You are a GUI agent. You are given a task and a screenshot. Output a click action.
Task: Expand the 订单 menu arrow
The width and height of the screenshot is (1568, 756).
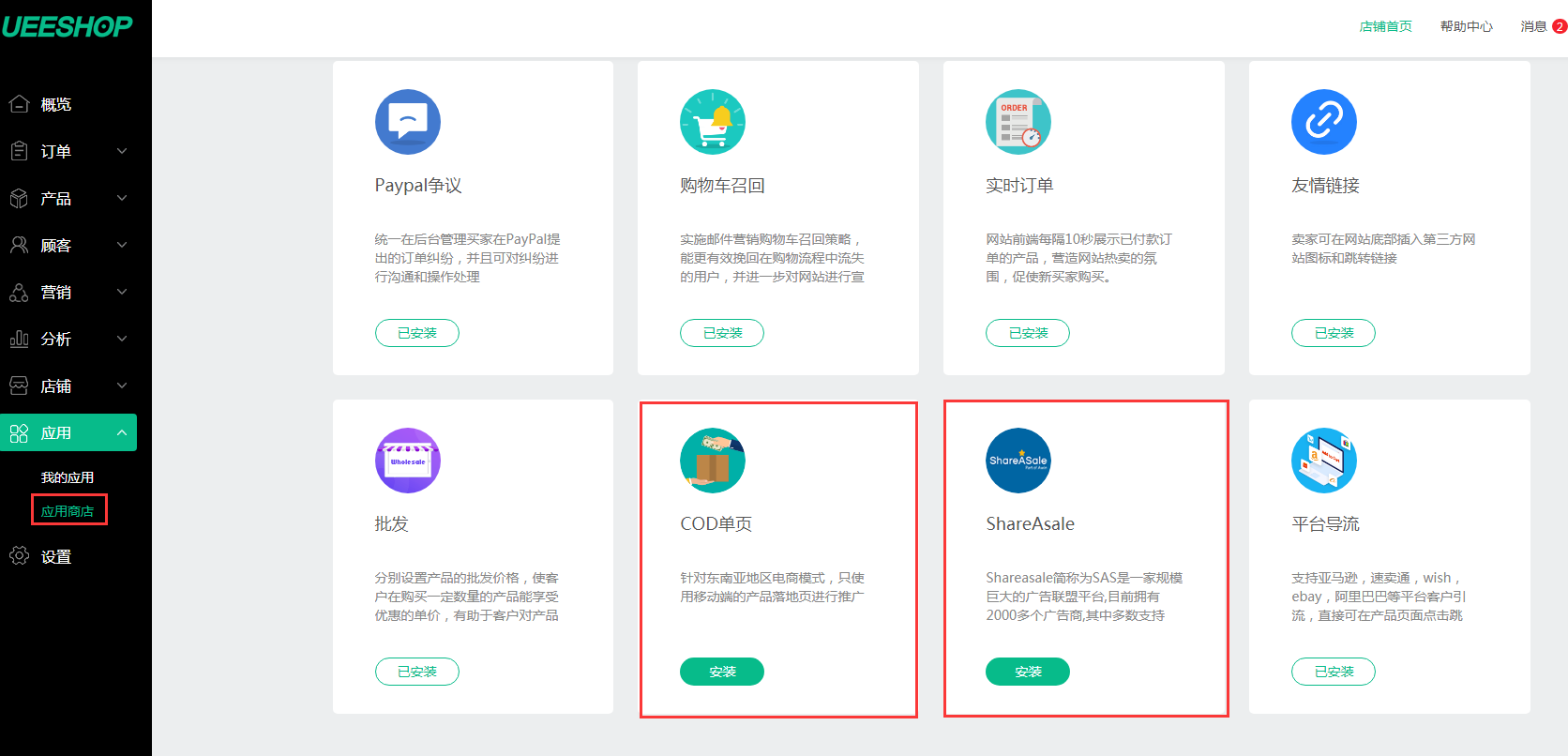coord(122,151)
